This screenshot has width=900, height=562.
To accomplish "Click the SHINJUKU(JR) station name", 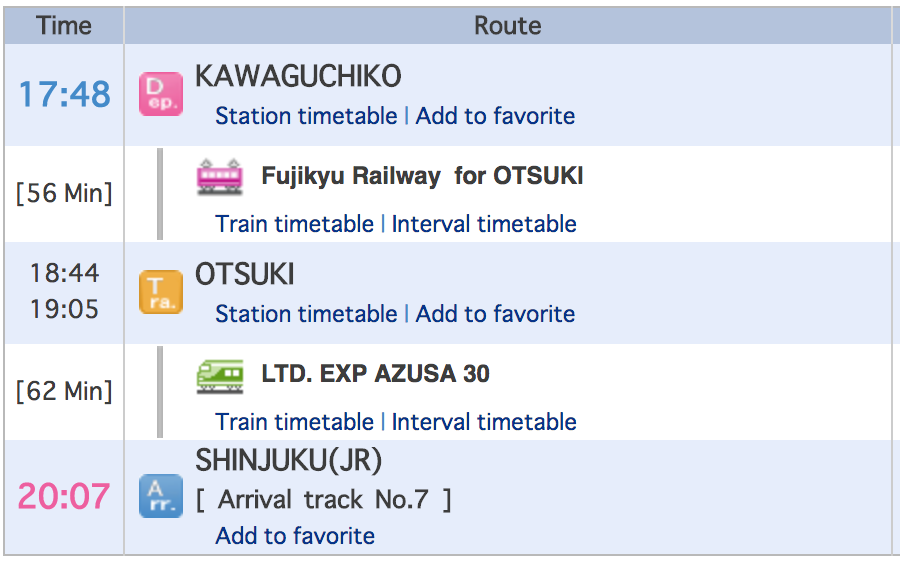I will (x=289, y=461).
